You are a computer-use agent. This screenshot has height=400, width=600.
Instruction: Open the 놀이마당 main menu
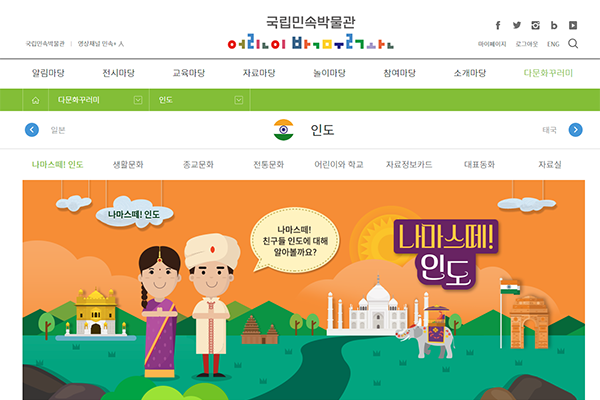[329, 73]
